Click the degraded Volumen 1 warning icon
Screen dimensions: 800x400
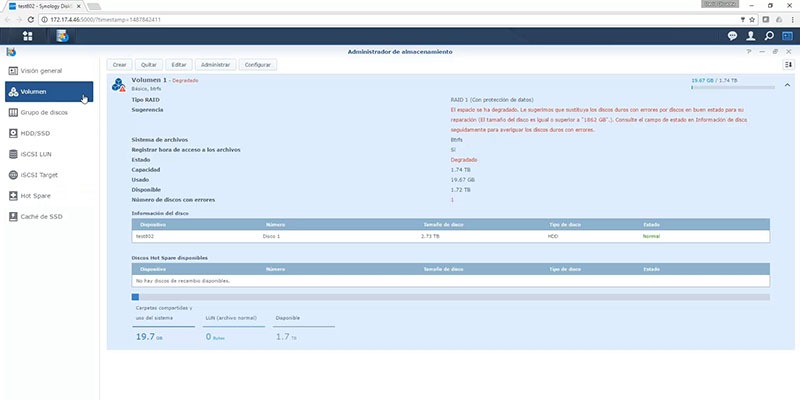[x=119, y=85]
